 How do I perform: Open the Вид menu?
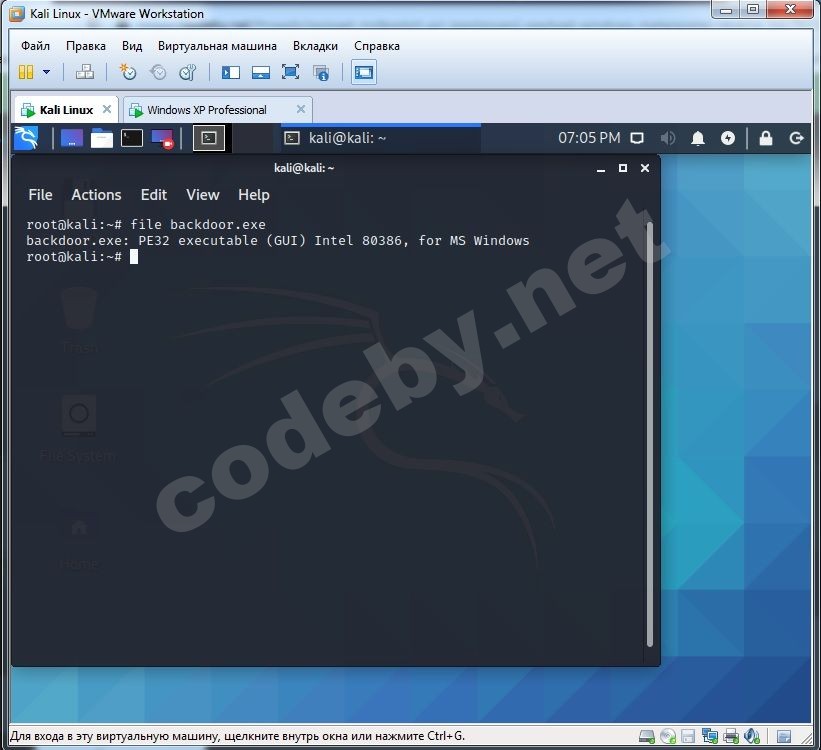pos(132,46)
